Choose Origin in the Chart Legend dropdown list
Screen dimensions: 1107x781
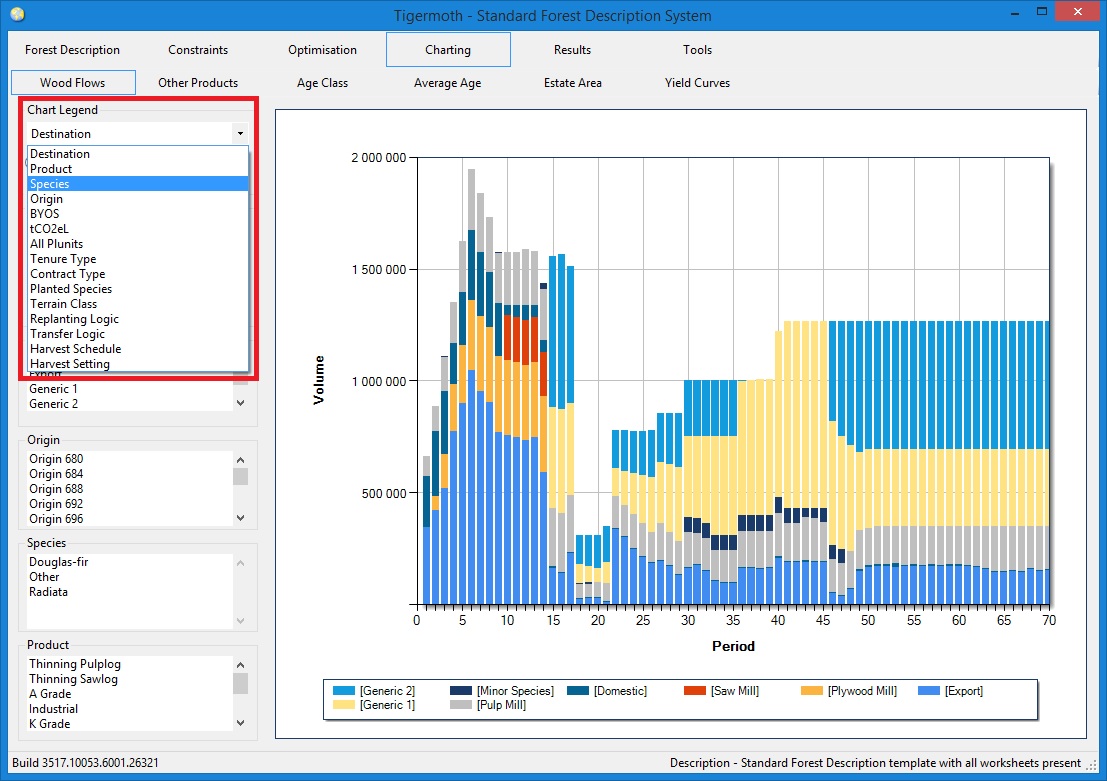[138, 198]
